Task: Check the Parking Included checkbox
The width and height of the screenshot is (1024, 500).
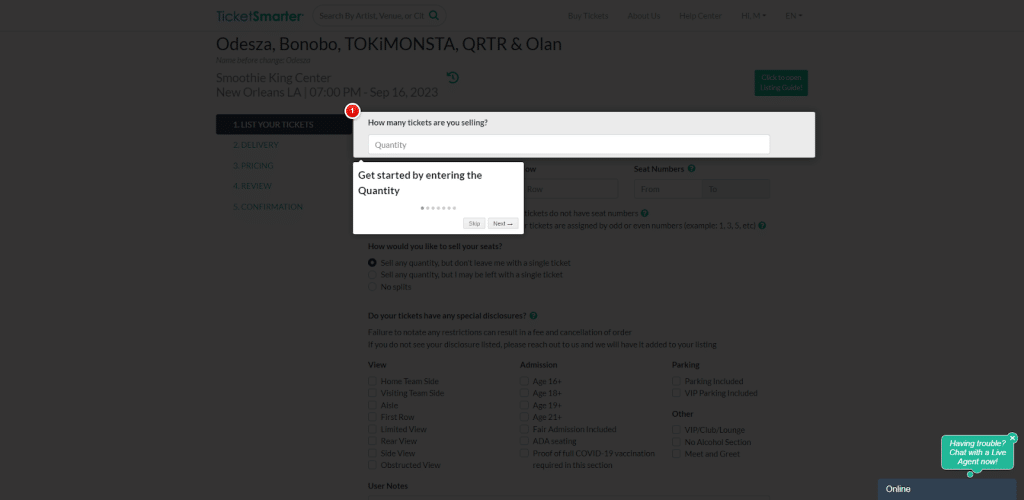Action: pos(677,381)
